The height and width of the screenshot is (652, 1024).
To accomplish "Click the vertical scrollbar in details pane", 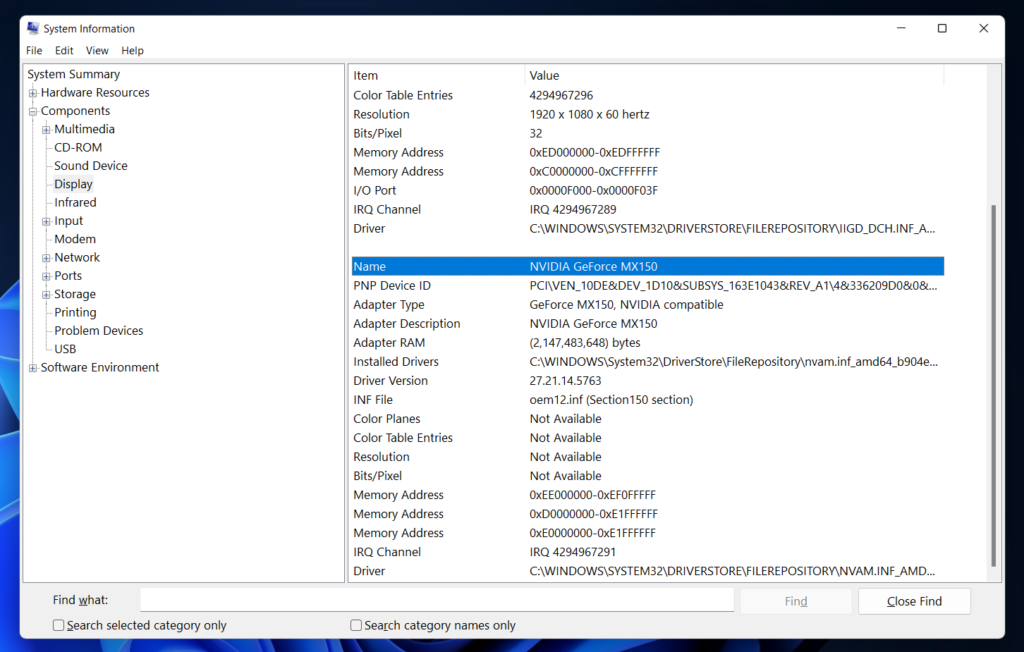I will pos(993,380).
